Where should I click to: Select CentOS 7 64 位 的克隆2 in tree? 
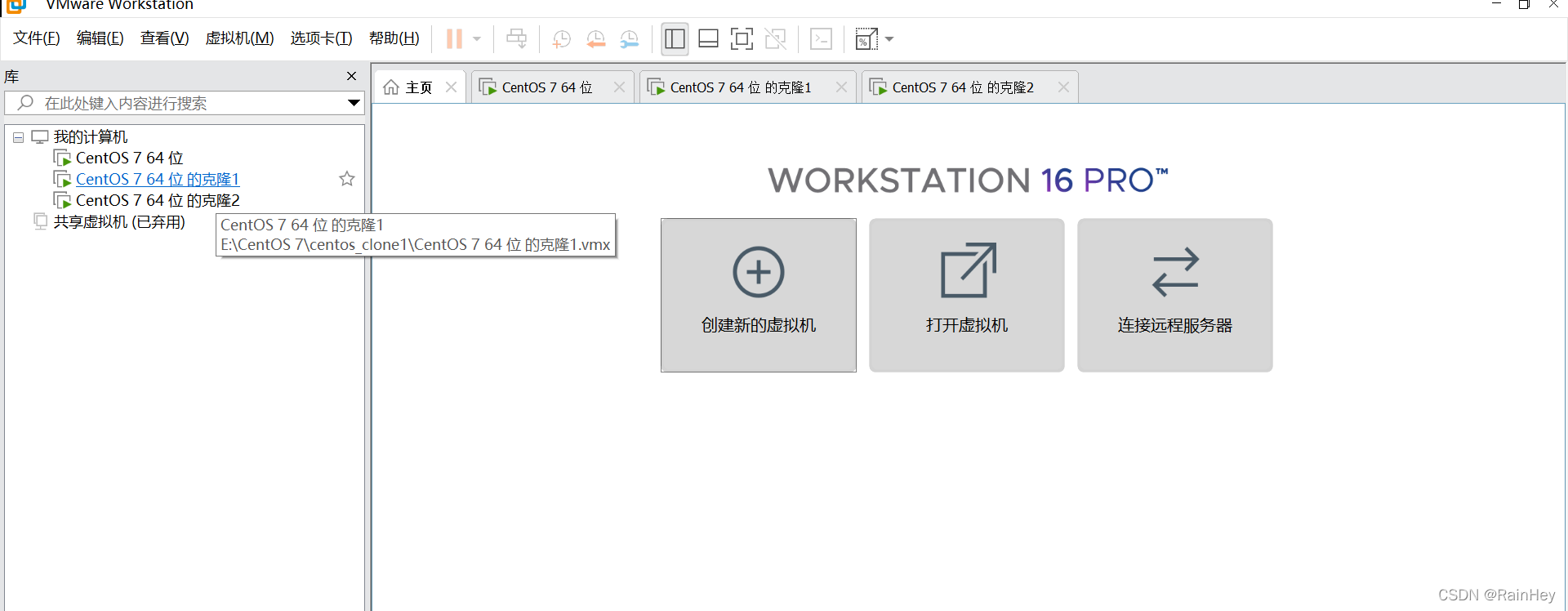(158, 200)
